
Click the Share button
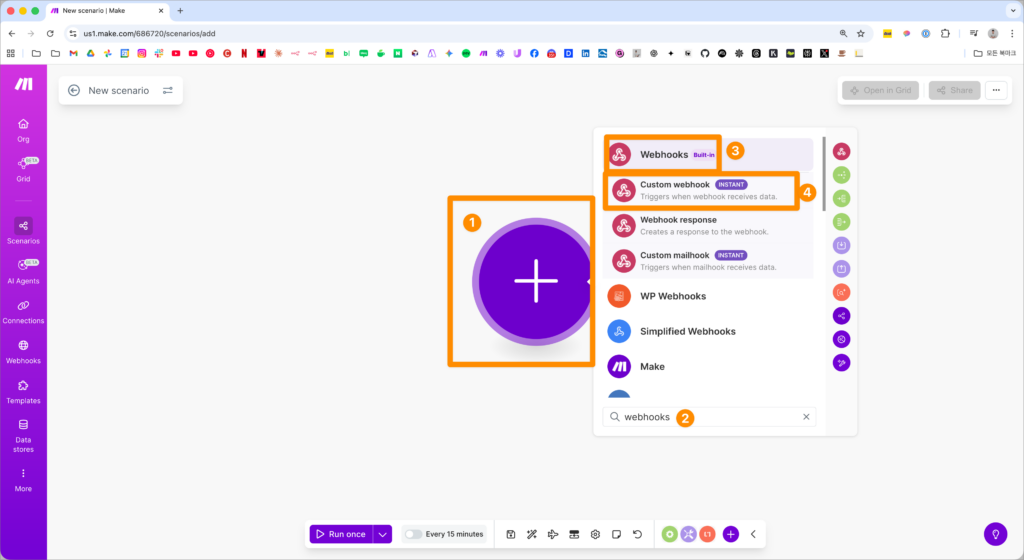tap(953, 90)
